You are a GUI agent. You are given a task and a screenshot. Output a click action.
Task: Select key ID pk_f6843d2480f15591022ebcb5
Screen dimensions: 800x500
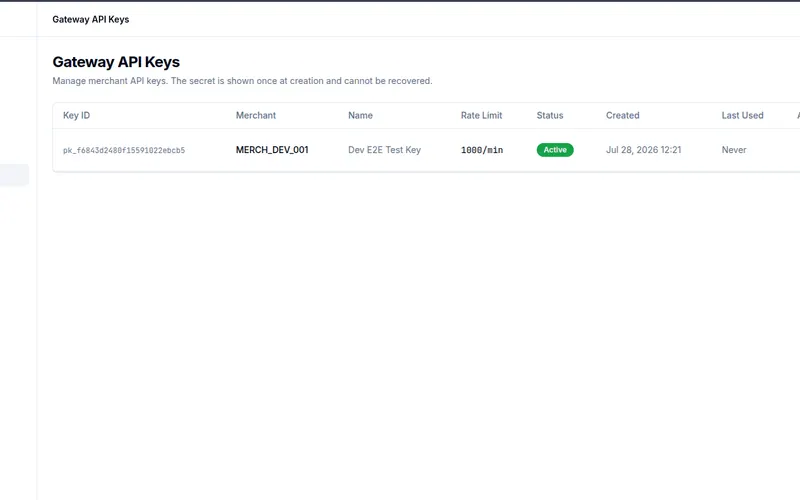point(124,150)
